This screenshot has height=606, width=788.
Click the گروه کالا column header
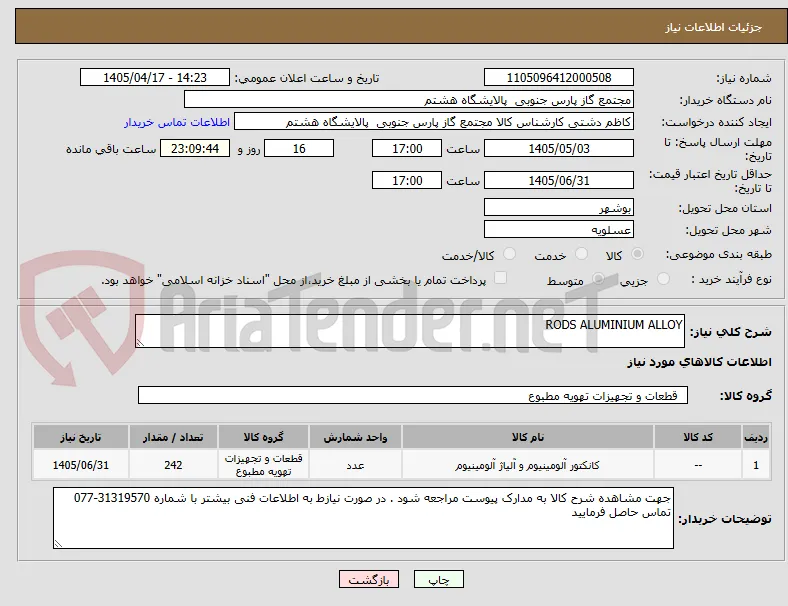pos(263,437)
